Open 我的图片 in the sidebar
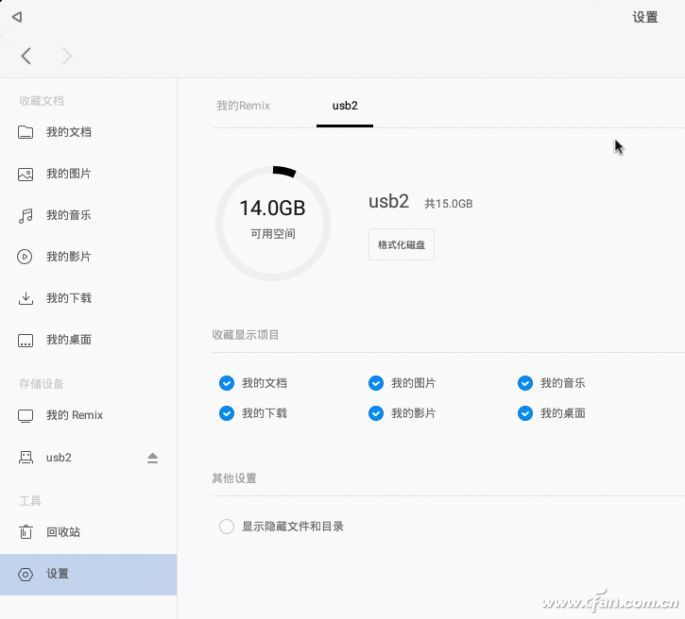The width and height of the screenshot is (685, 619). [x=68, y=174]
